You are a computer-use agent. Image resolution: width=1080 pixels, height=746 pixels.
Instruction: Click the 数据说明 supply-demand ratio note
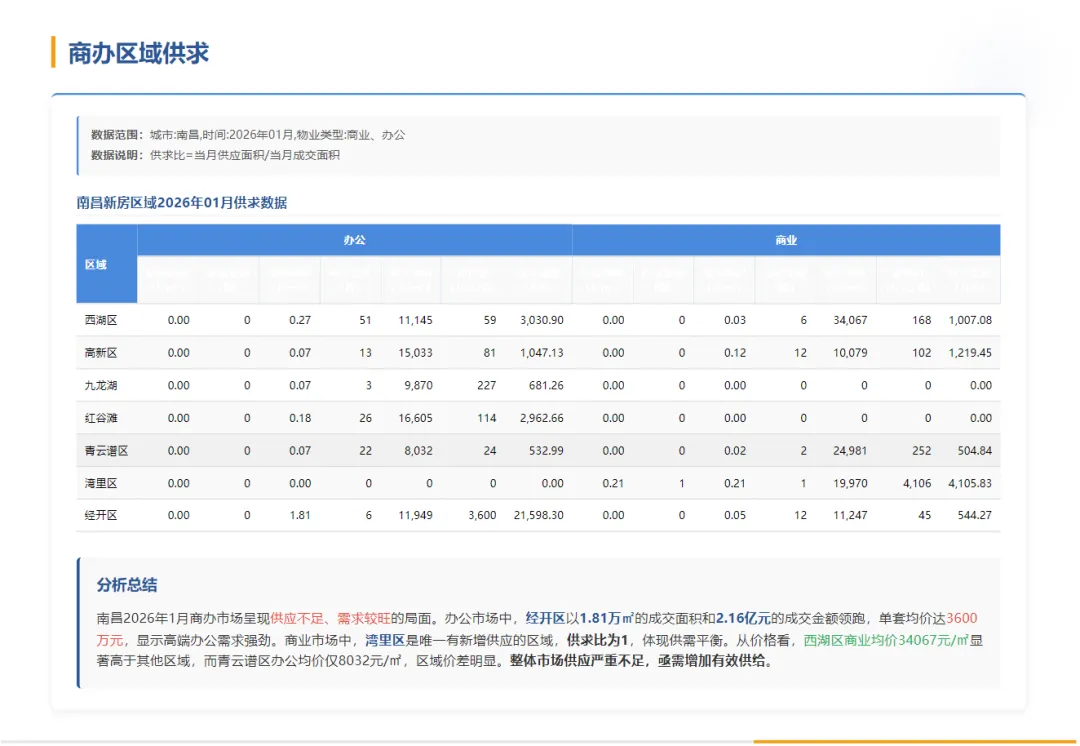(216, 155)
